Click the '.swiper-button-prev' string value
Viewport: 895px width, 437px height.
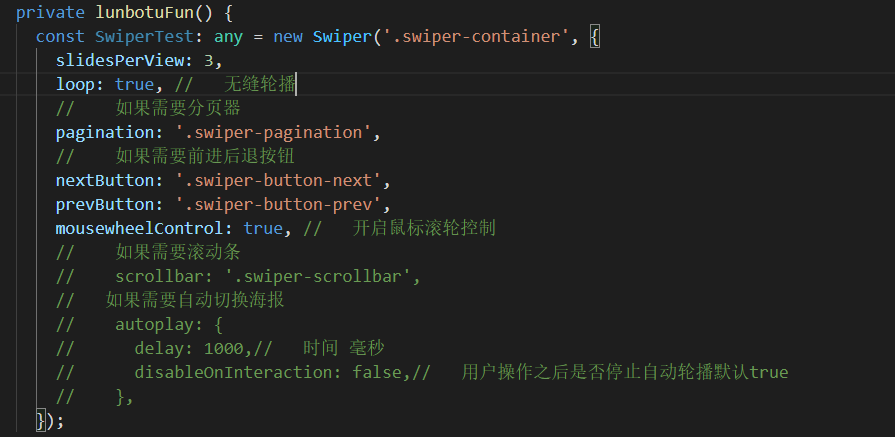coord(278,204)
